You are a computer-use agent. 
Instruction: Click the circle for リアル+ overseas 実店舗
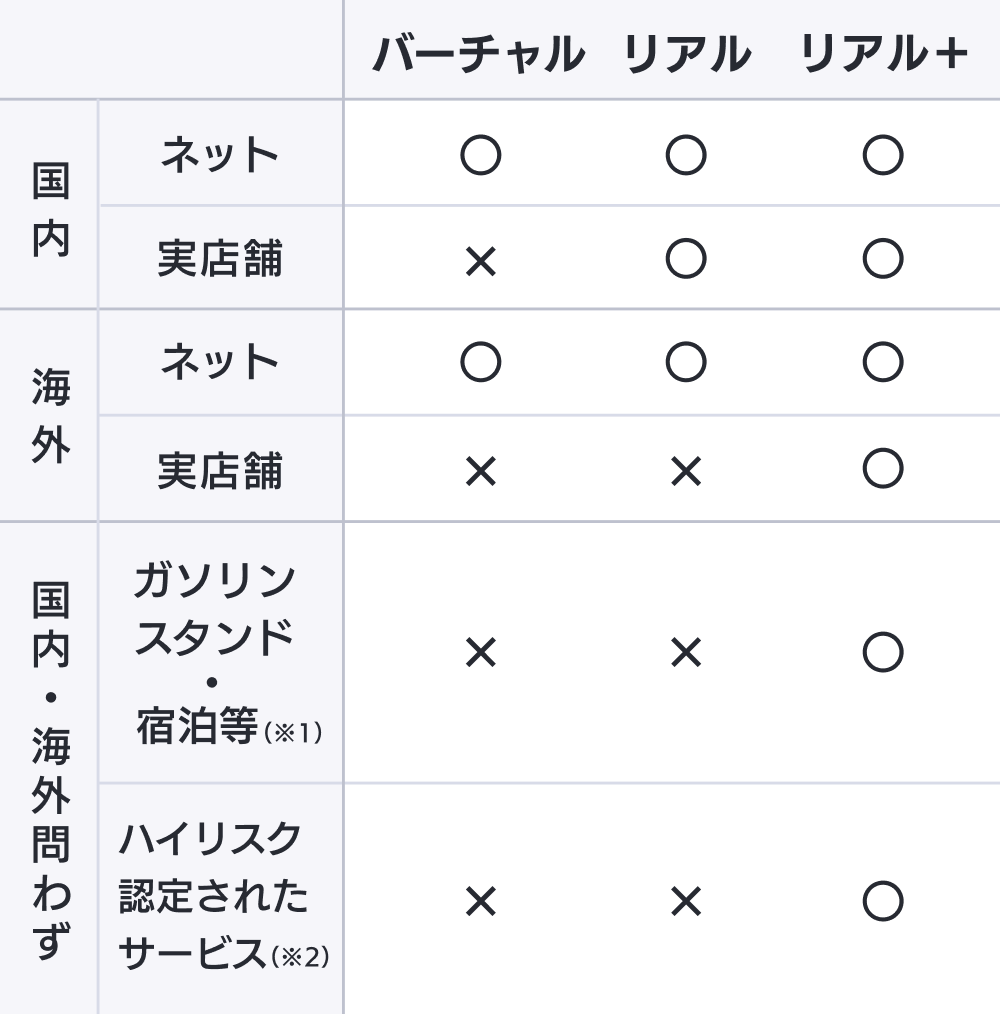[x=883, y=468]
